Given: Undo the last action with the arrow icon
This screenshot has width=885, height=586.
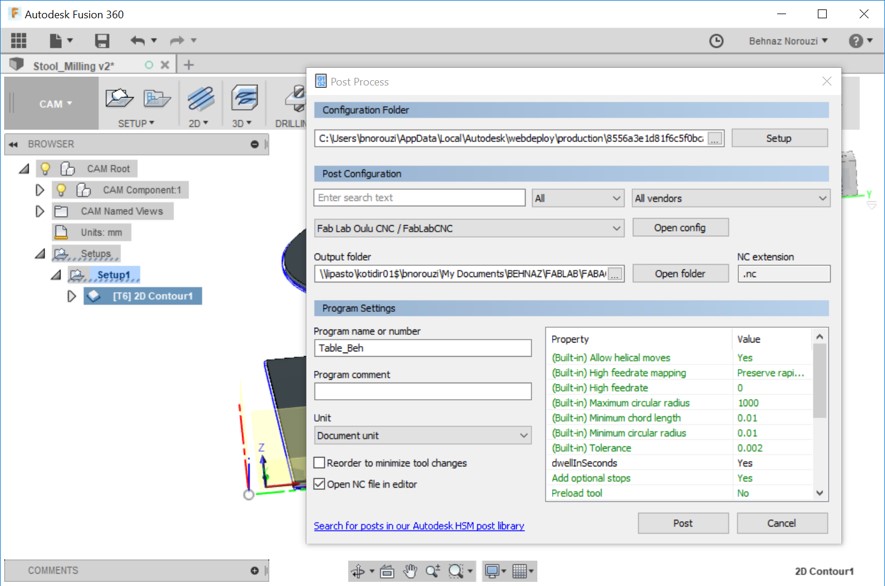Looking at the screenshot, I should (137, 41).
